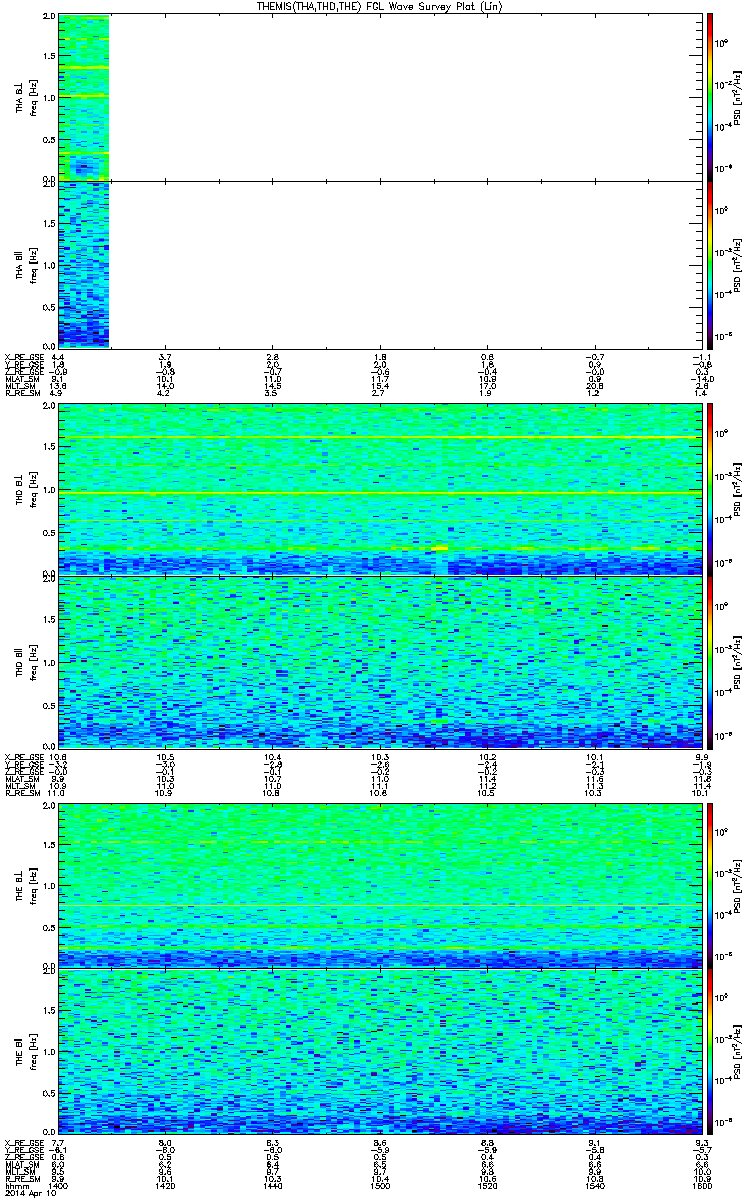This screenshot has width=750, height=1200.
Task: Click the 1520 time label on bottom axis
Action: tap(486, 1185)
